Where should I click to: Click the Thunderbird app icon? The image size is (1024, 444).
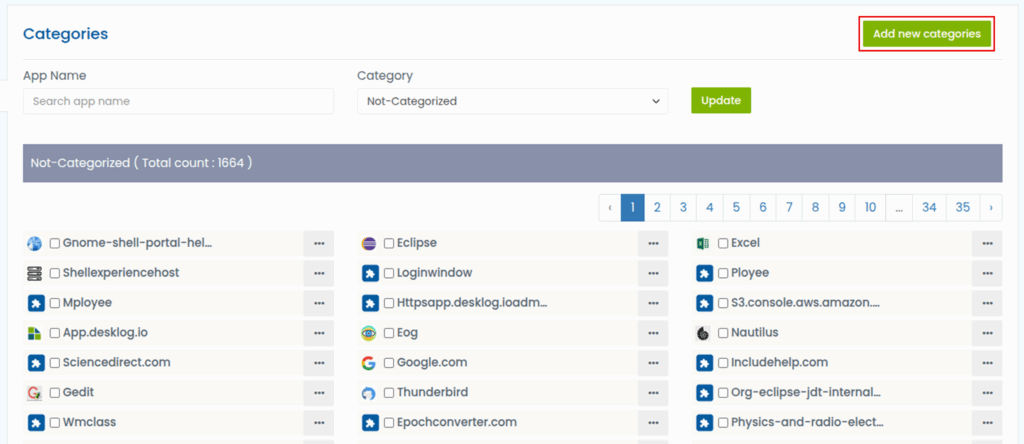369,393
